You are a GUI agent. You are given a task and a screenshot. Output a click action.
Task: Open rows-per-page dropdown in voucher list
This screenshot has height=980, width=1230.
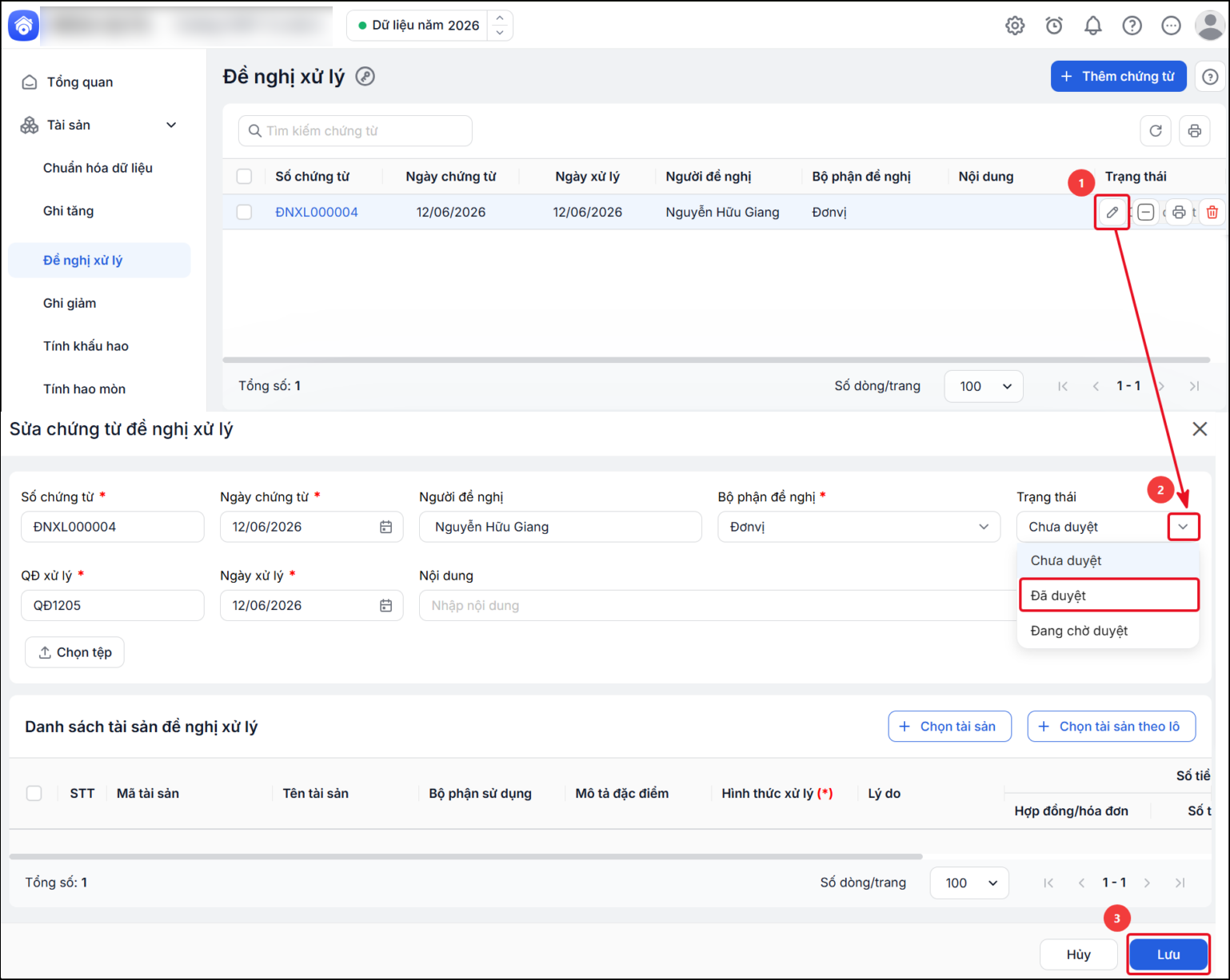tap(984, 386)
